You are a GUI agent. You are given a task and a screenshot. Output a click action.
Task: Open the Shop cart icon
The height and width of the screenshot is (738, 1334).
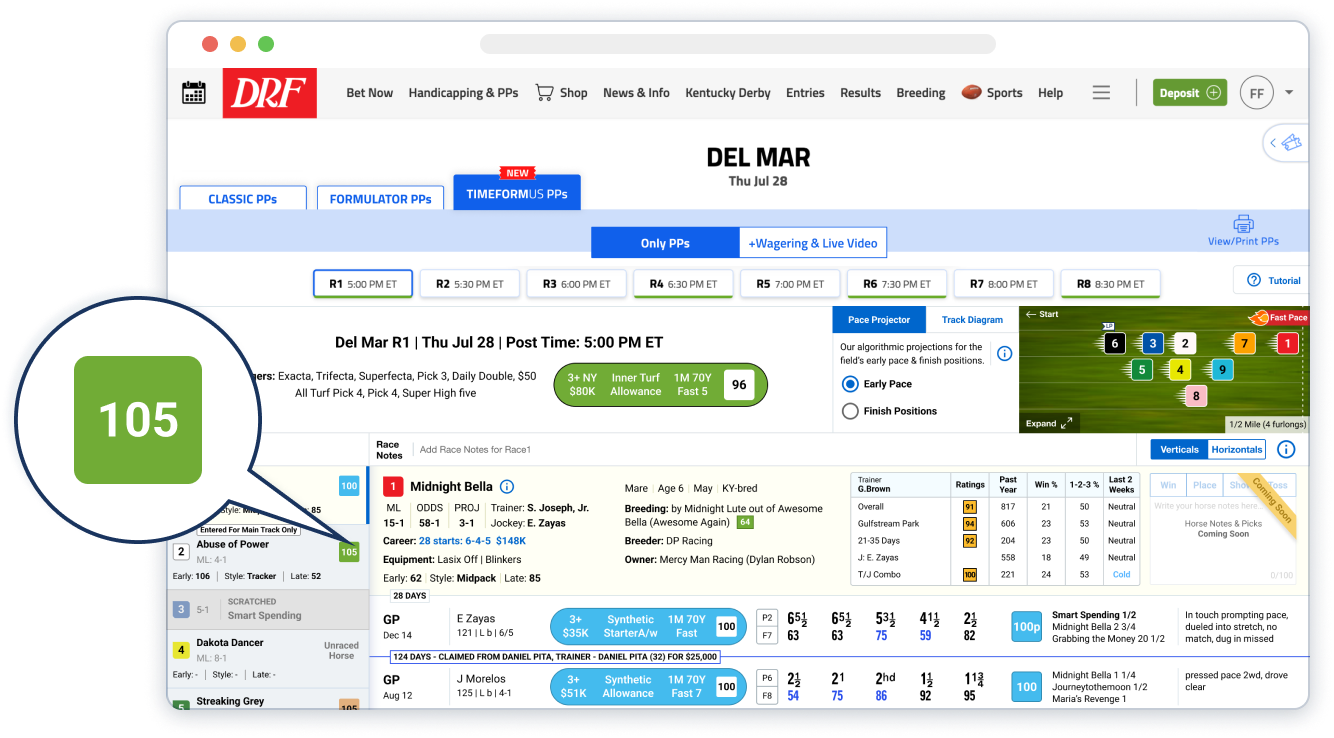pyautogui.click(x=544, y=92)
